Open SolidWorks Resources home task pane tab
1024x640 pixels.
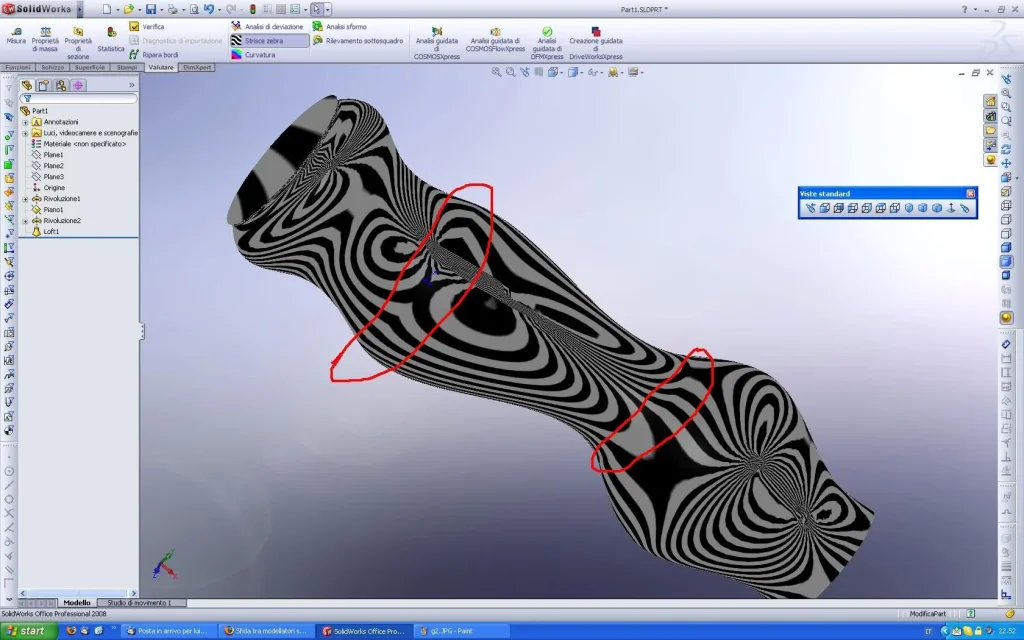point(991,102)
